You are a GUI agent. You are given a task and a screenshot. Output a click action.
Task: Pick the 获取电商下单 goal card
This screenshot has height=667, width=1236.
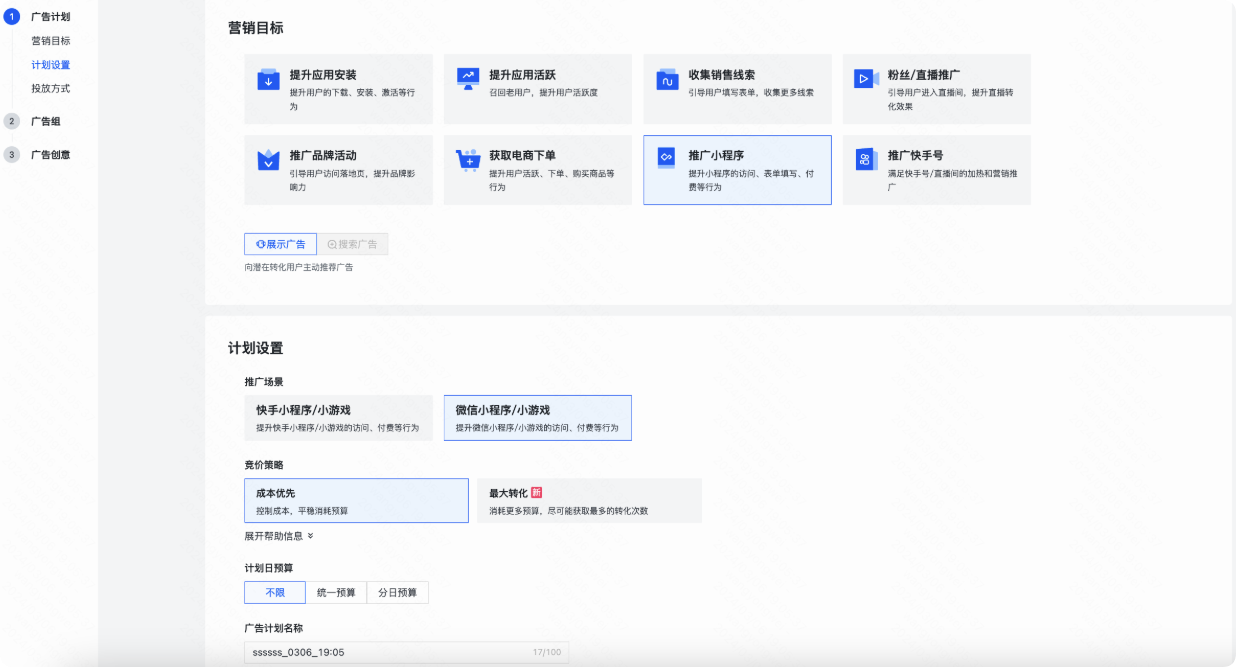pyautogui.click(x=538, y=170)
